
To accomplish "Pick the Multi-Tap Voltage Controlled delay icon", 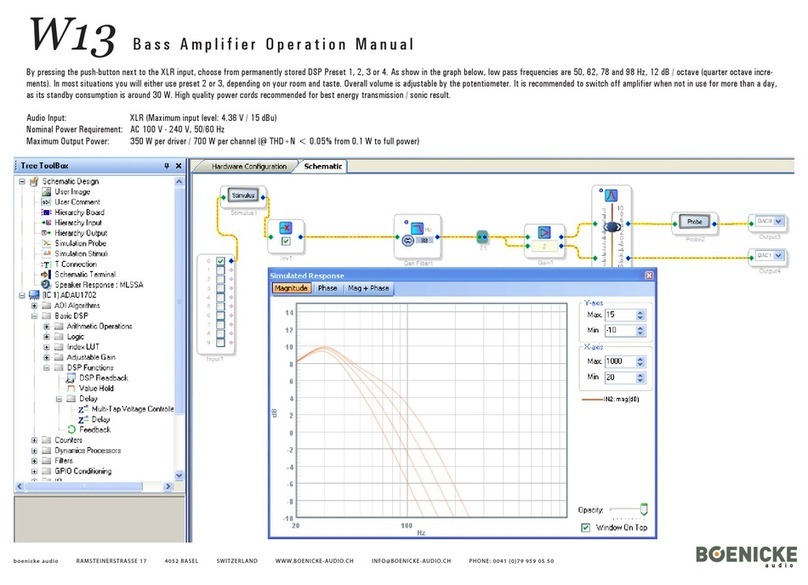I will [83, 409].
